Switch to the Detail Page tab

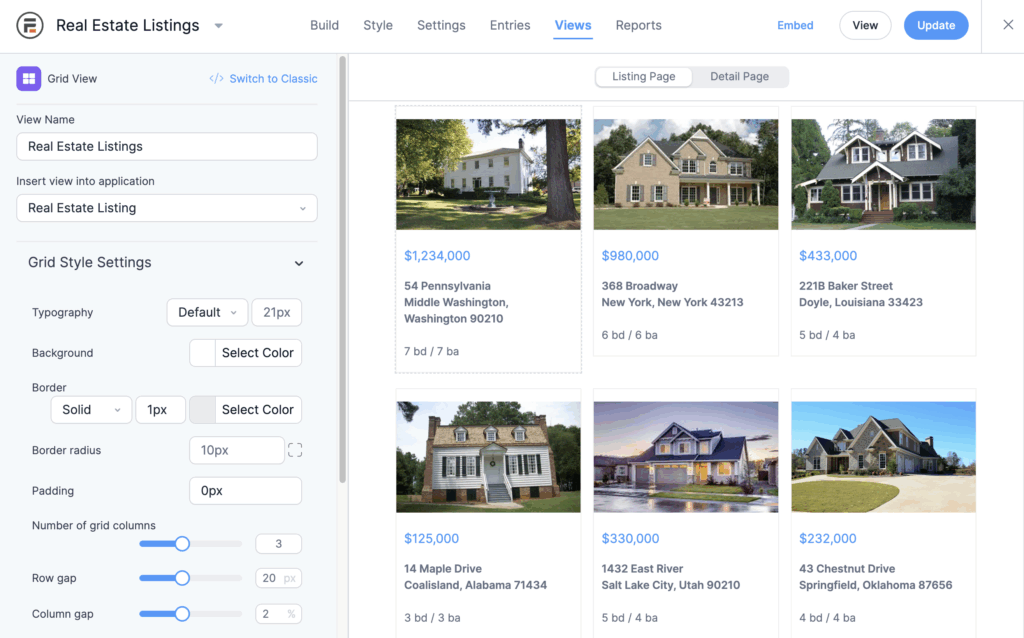740,76
